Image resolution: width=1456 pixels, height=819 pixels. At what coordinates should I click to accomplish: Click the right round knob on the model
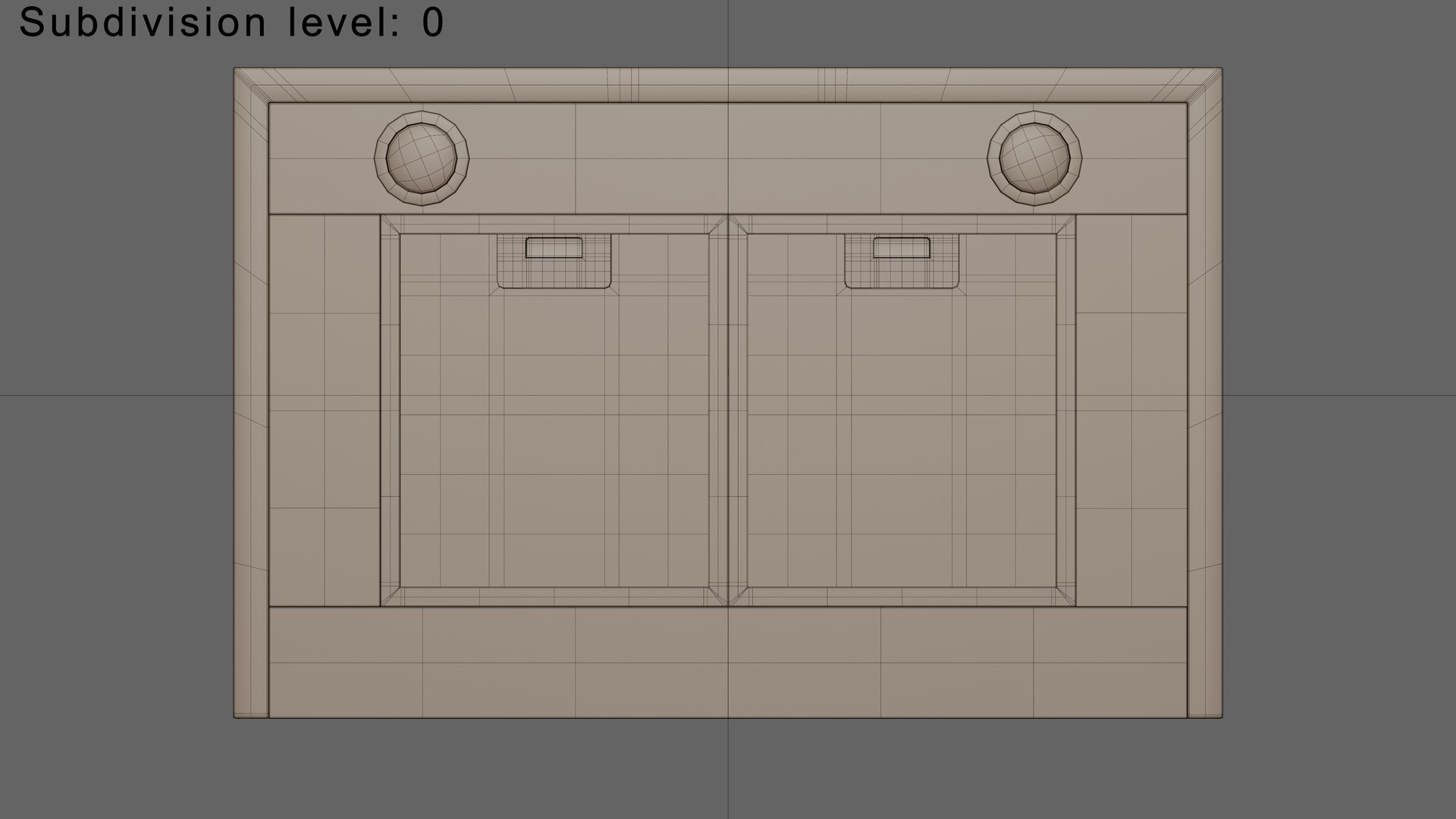1034,158
